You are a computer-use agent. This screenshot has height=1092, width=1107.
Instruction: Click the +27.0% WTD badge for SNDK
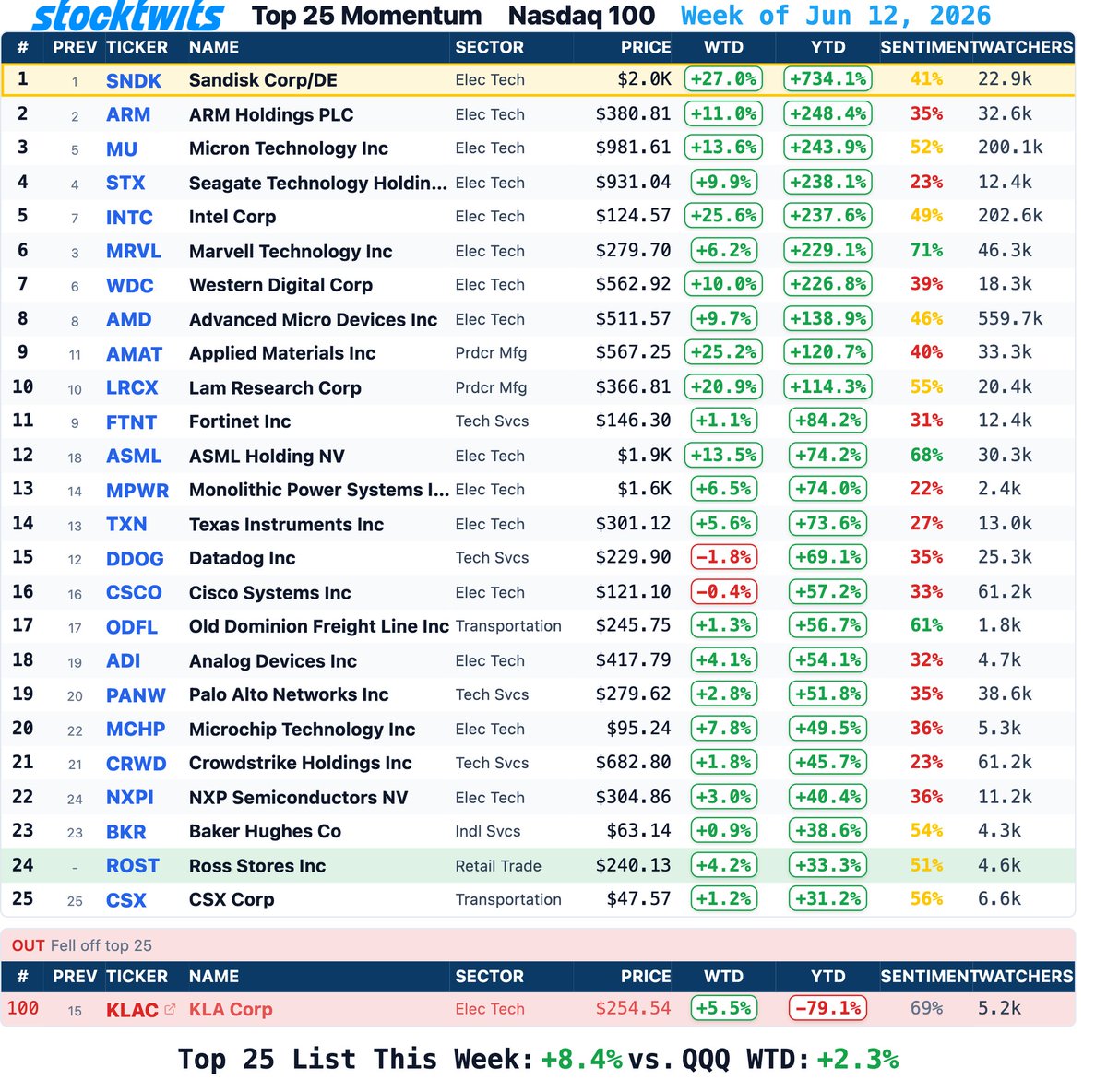(723, 79)
